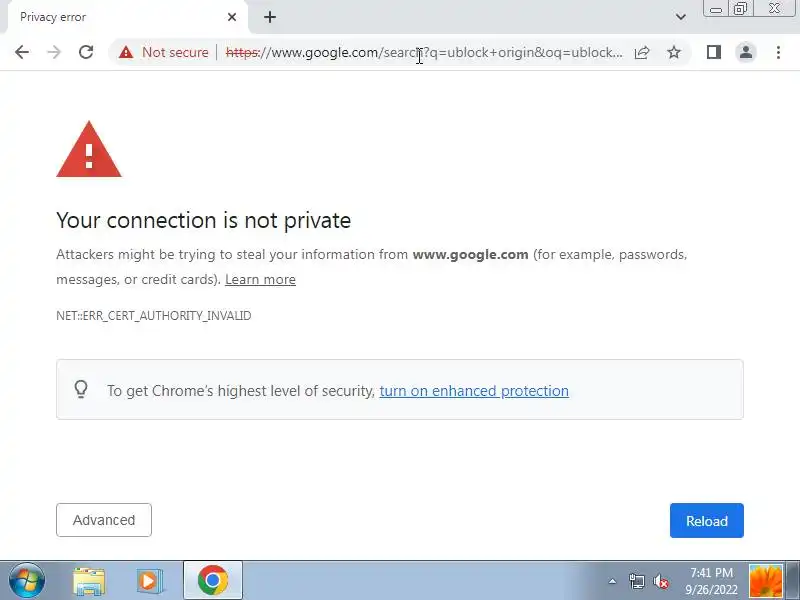
Task: Open the Windows Start menu orb
Action: coord(27,581)
